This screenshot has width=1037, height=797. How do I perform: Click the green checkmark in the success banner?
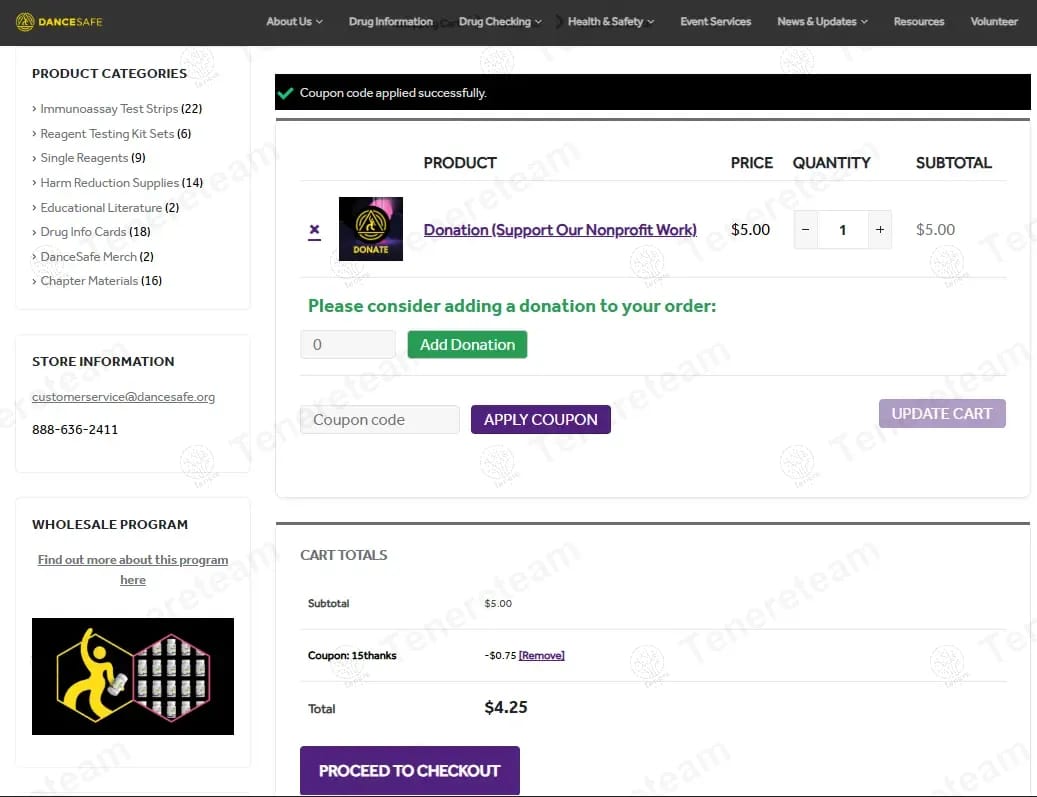pyautogui.click(x=285, y=93)
